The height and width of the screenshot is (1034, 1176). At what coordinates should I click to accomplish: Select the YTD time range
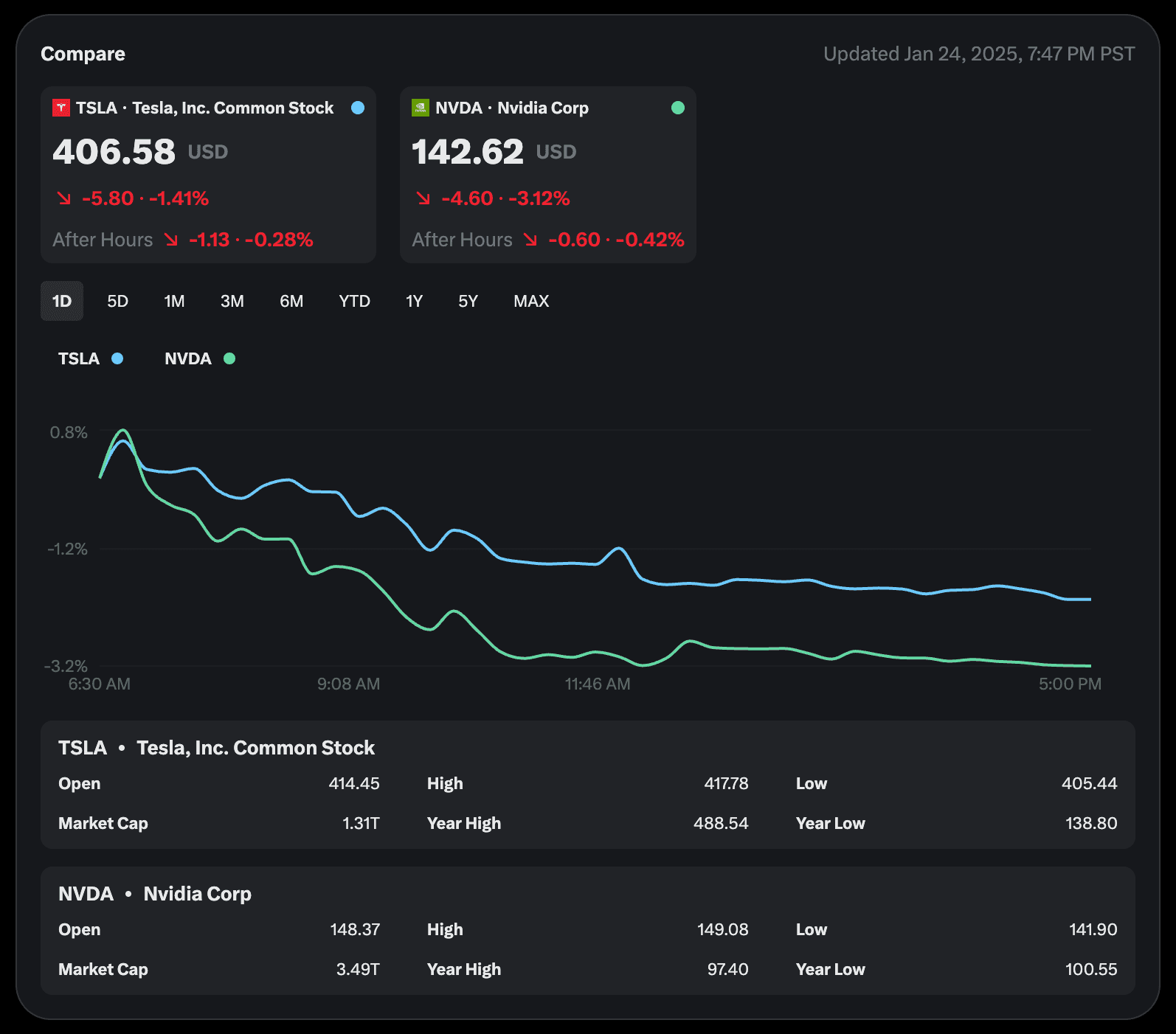pyautogui.click(x=355, y=301)
